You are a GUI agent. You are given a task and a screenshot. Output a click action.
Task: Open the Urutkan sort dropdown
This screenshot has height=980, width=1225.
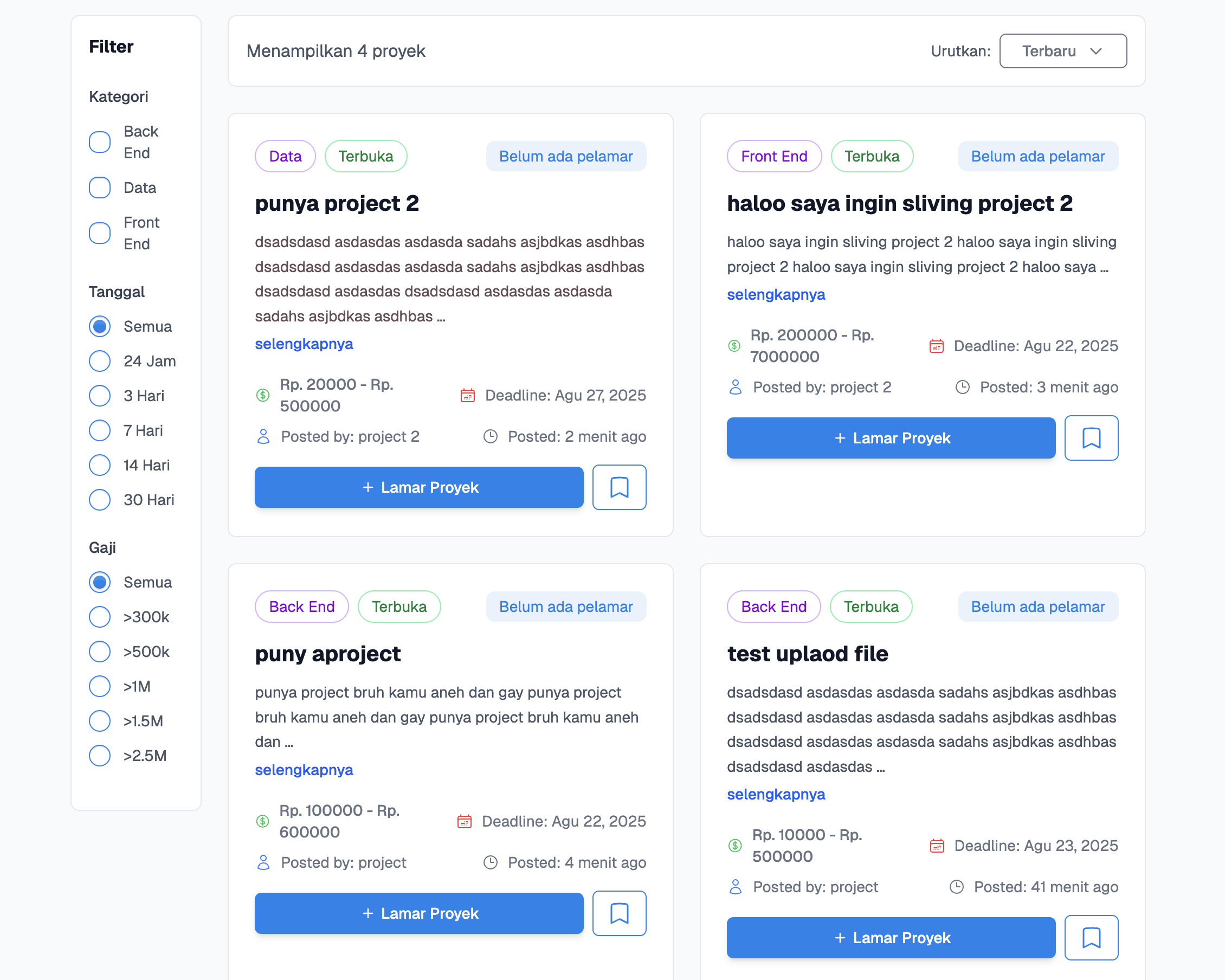(1062, 51)
